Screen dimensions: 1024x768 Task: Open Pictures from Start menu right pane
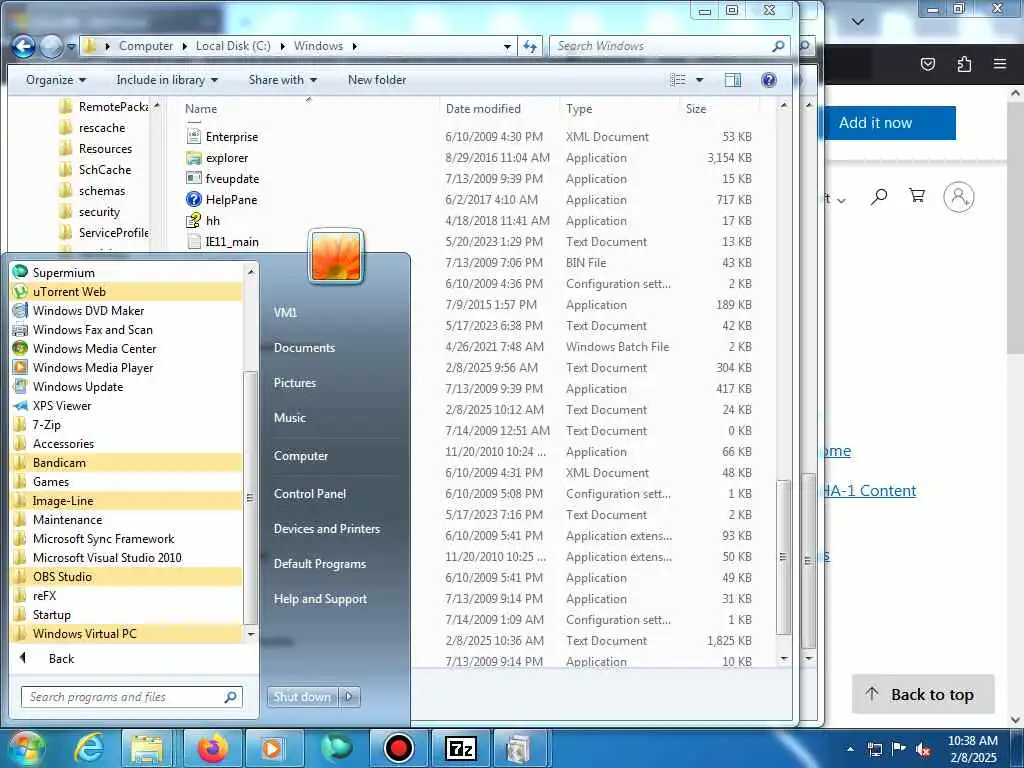295,383
